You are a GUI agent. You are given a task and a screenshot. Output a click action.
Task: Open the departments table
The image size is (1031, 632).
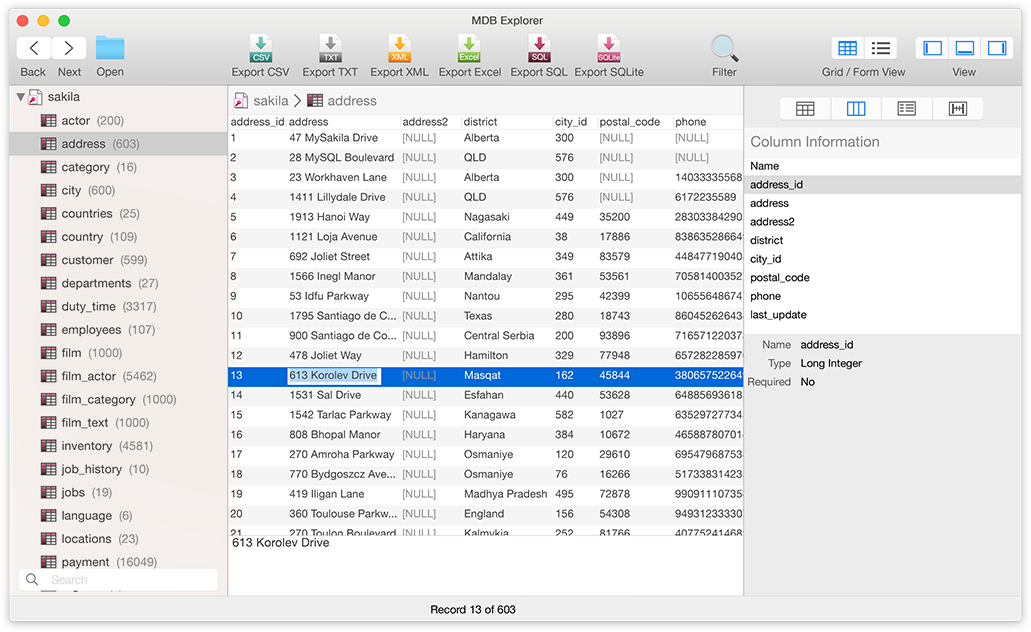(x=118, y=283)
